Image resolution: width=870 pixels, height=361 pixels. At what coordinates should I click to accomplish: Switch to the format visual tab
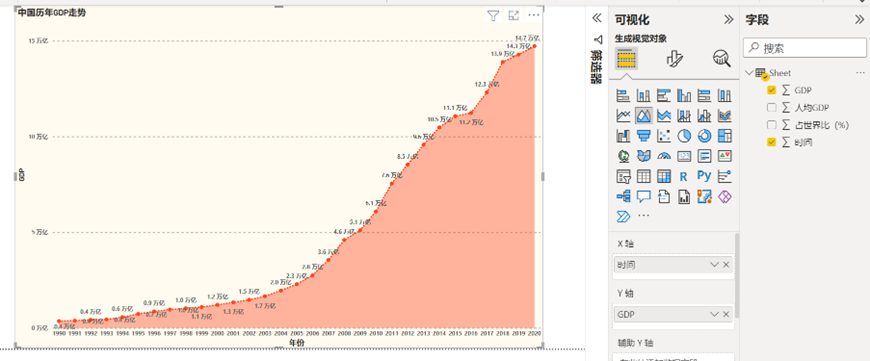pos(674,58)
